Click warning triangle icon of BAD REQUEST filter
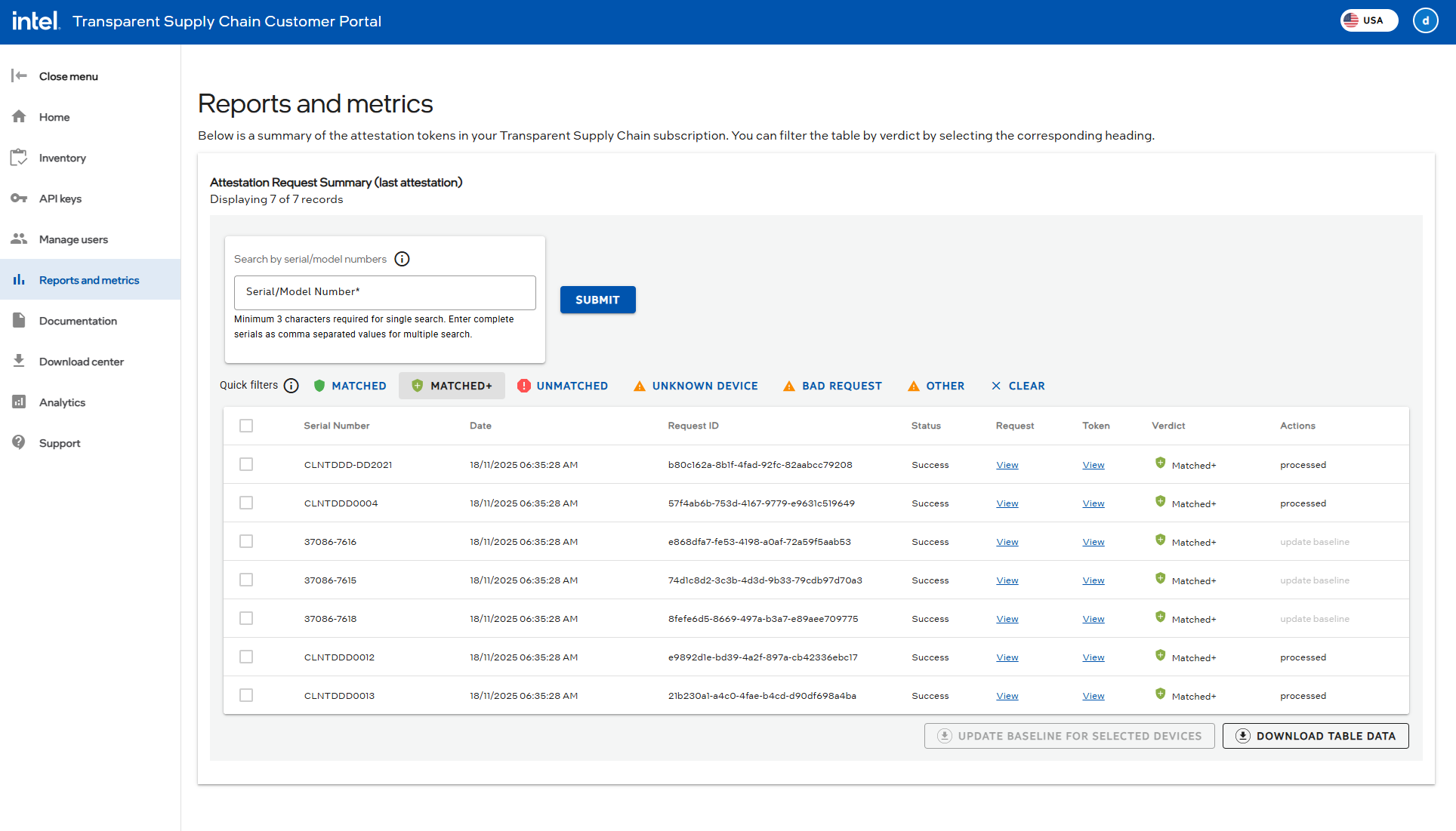Image resolution: width=1456 pixels, height=831 pixels. coord(789,386)
